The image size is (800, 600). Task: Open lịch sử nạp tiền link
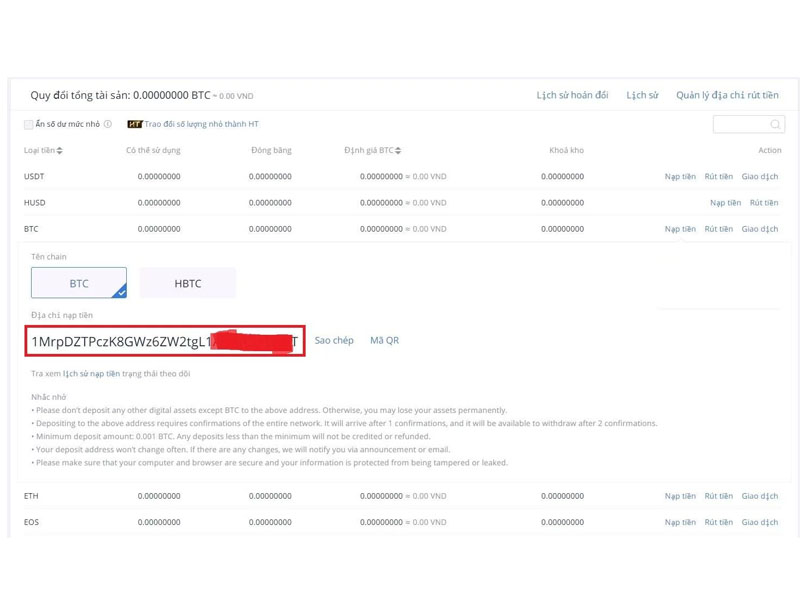pos(91,373)
